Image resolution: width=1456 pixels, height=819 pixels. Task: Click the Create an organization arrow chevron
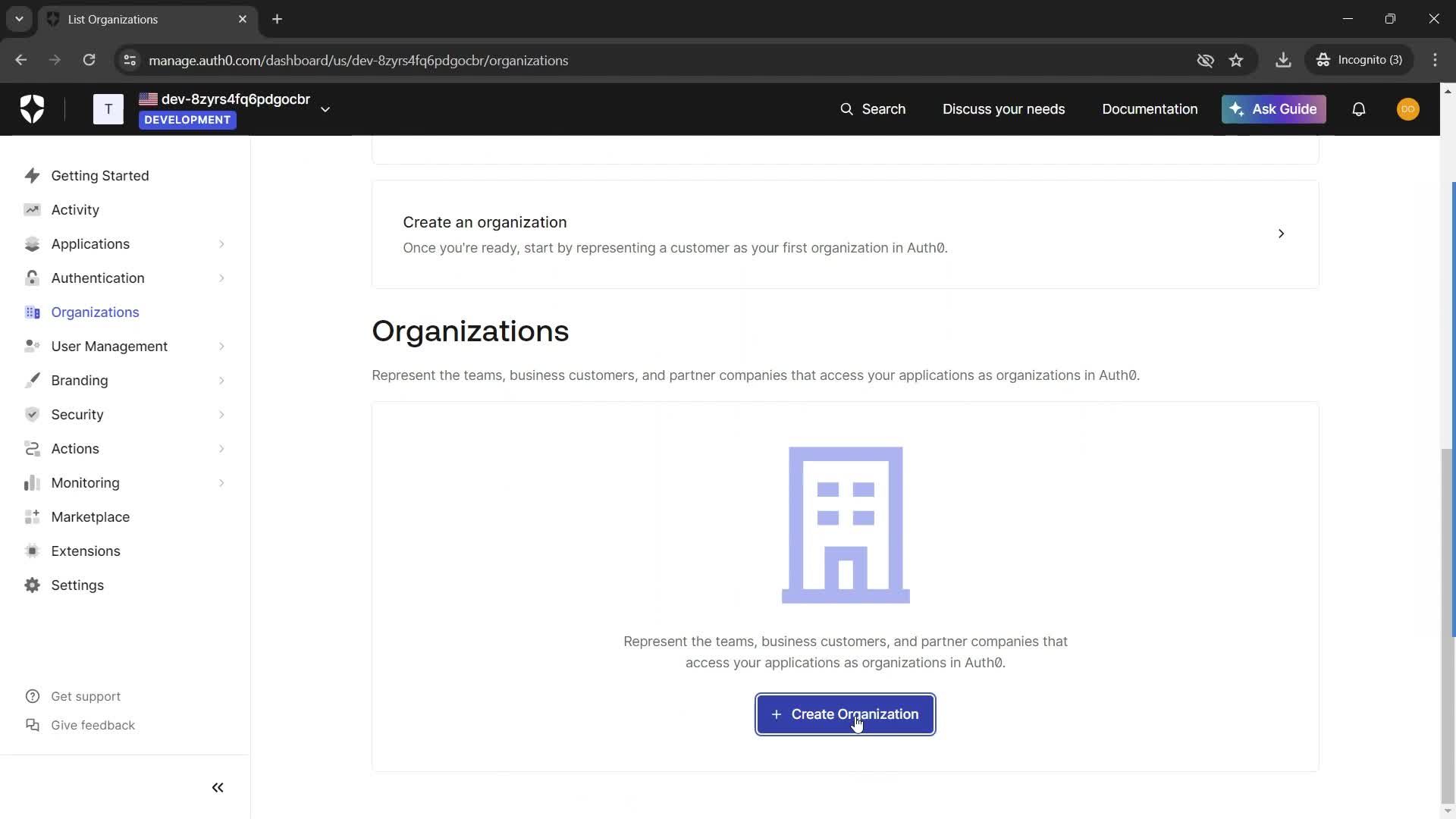pyautogui.click(x=1281, y=234)
